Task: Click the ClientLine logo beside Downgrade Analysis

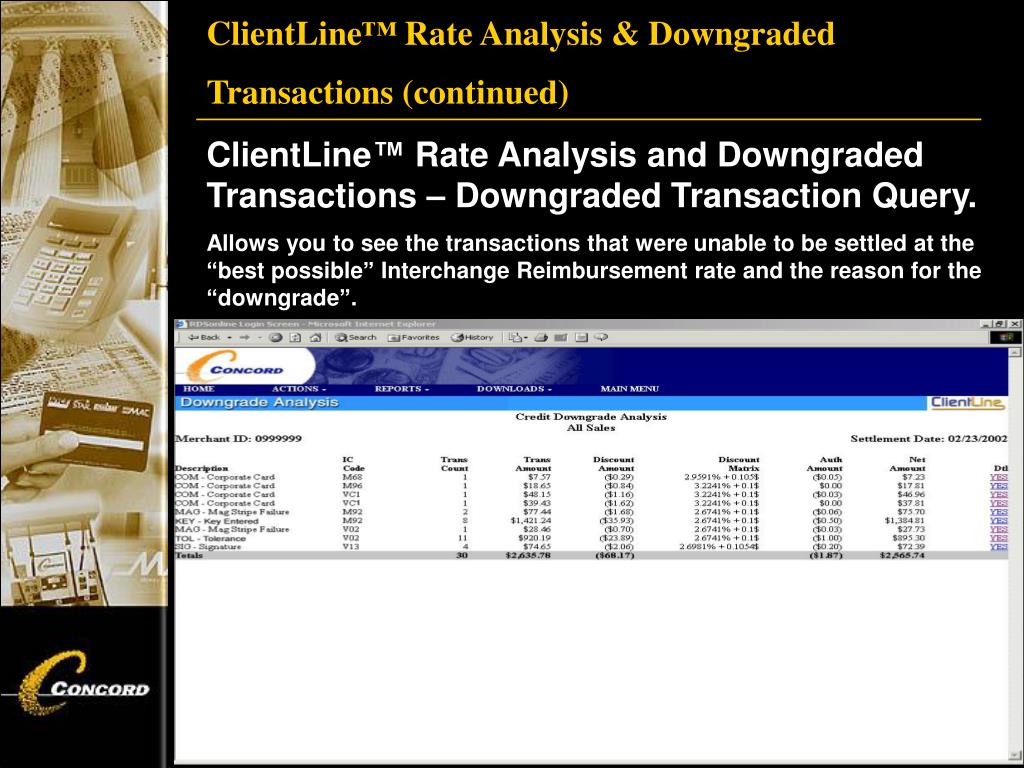Action: point(967,402)
